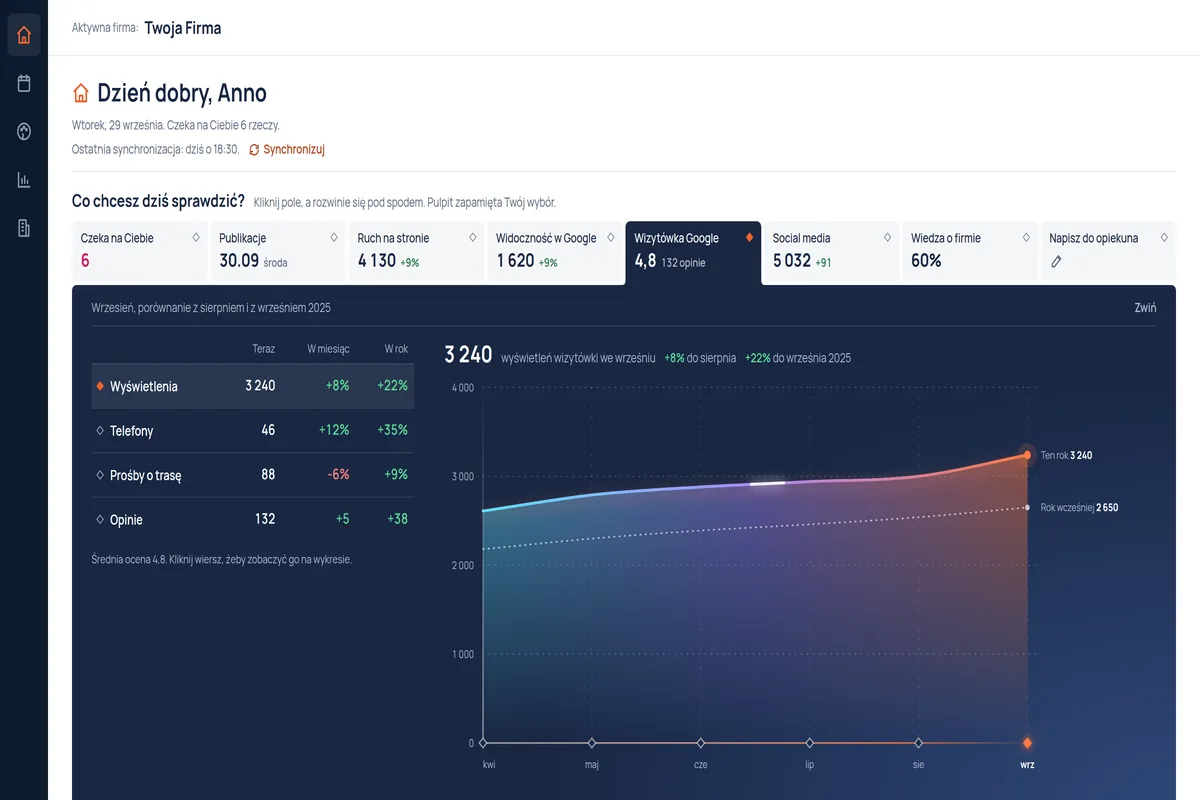Click the W miesiąc column header
Image resolution: width=1200 pixels, height=800 pixels.
[x=328, y=349]
